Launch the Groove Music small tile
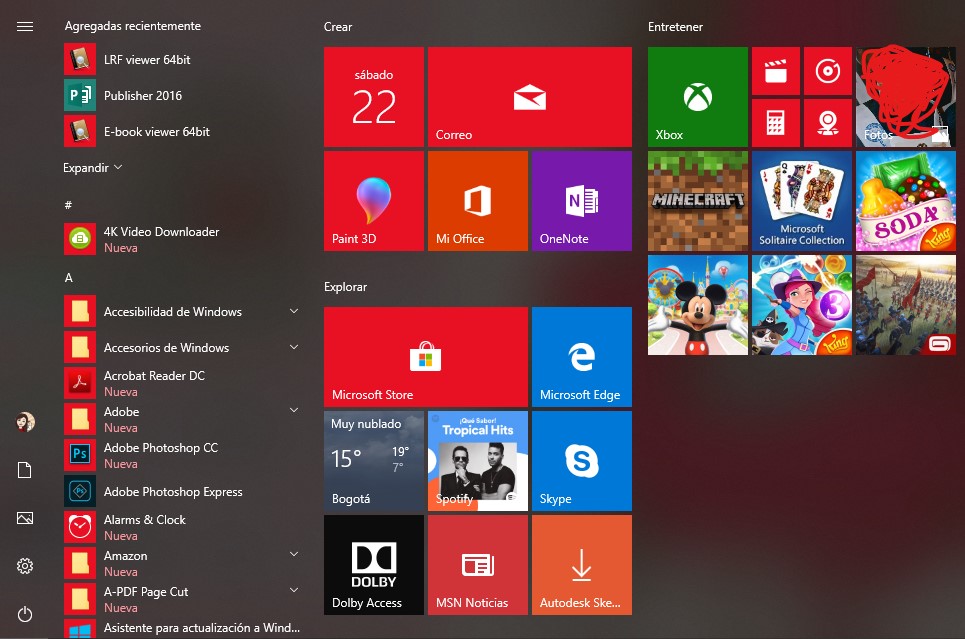Image resolution: width=965 pixels, height=639 pixels. (x=828, y=71)
